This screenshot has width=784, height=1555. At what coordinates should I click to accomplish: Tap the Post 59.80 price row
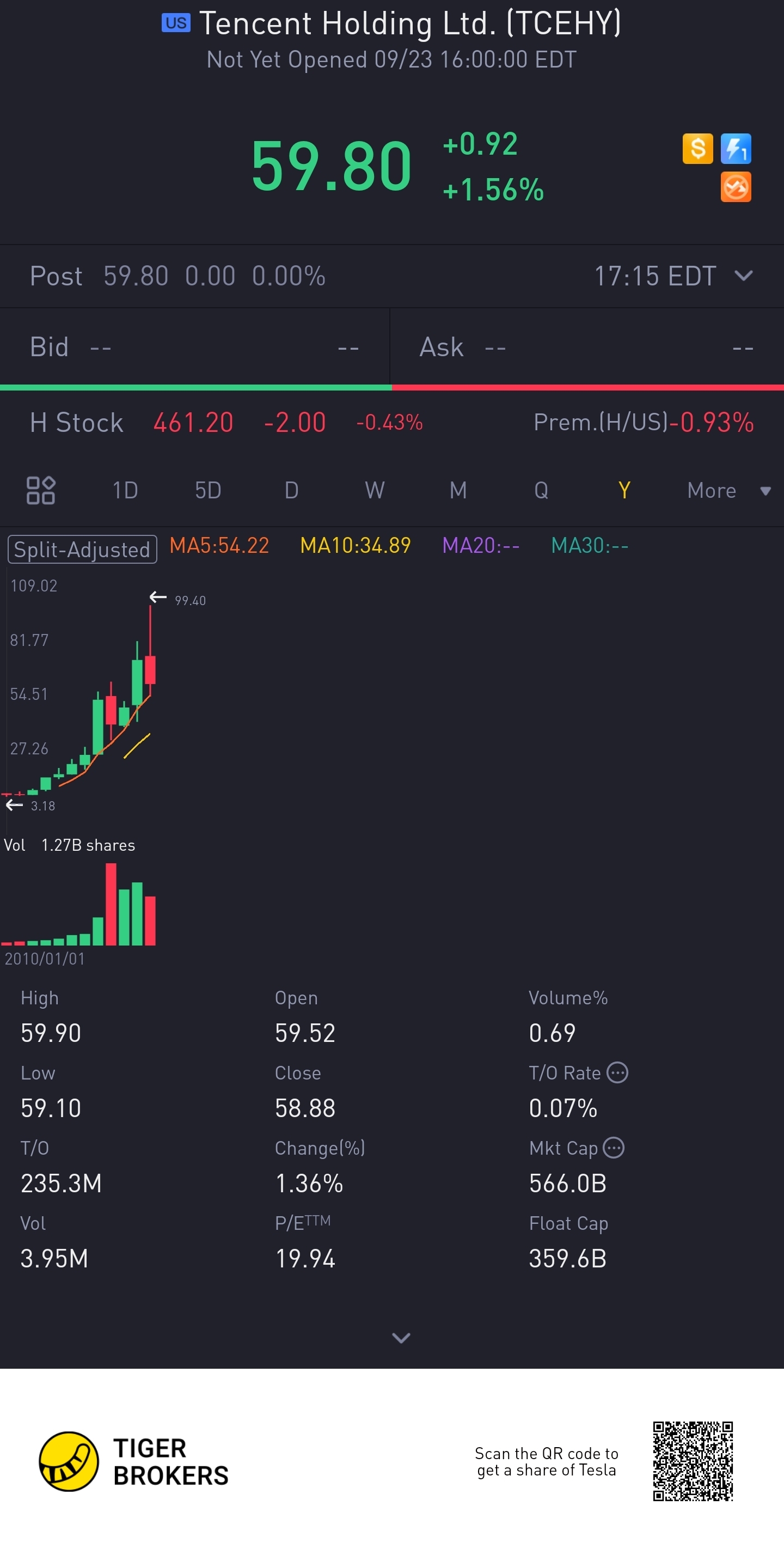(391, 276)
